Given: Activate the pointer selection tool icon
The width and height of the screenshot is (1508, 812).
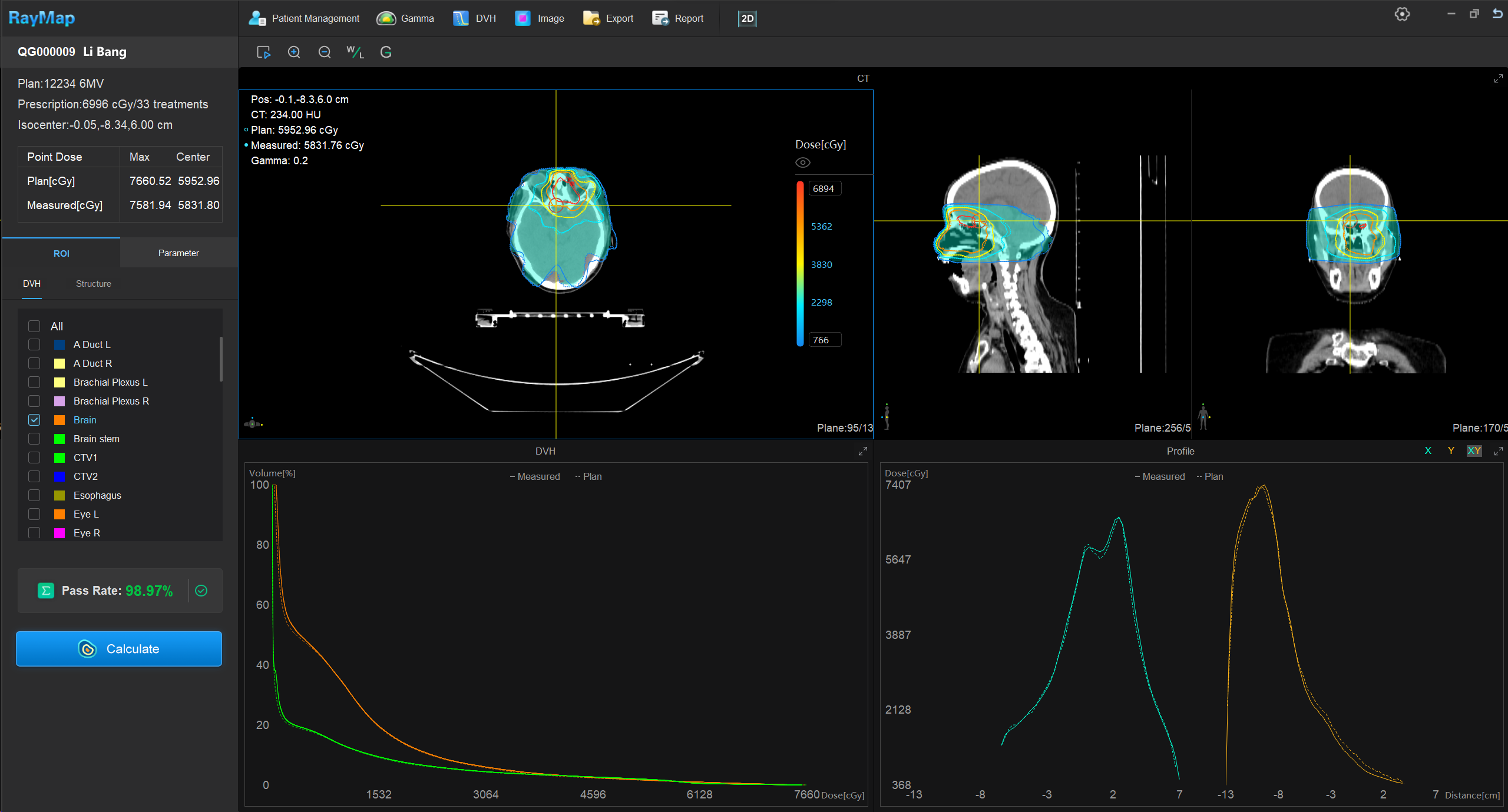Looking at the screenshot, I should 263,52.
